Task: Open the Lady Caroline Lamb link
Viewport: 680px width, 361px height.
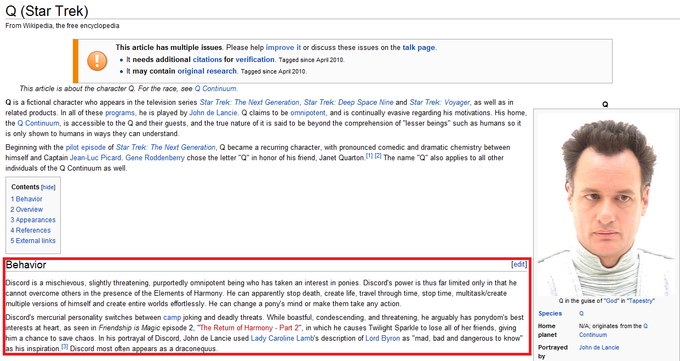Action: (x=282, y=338)
